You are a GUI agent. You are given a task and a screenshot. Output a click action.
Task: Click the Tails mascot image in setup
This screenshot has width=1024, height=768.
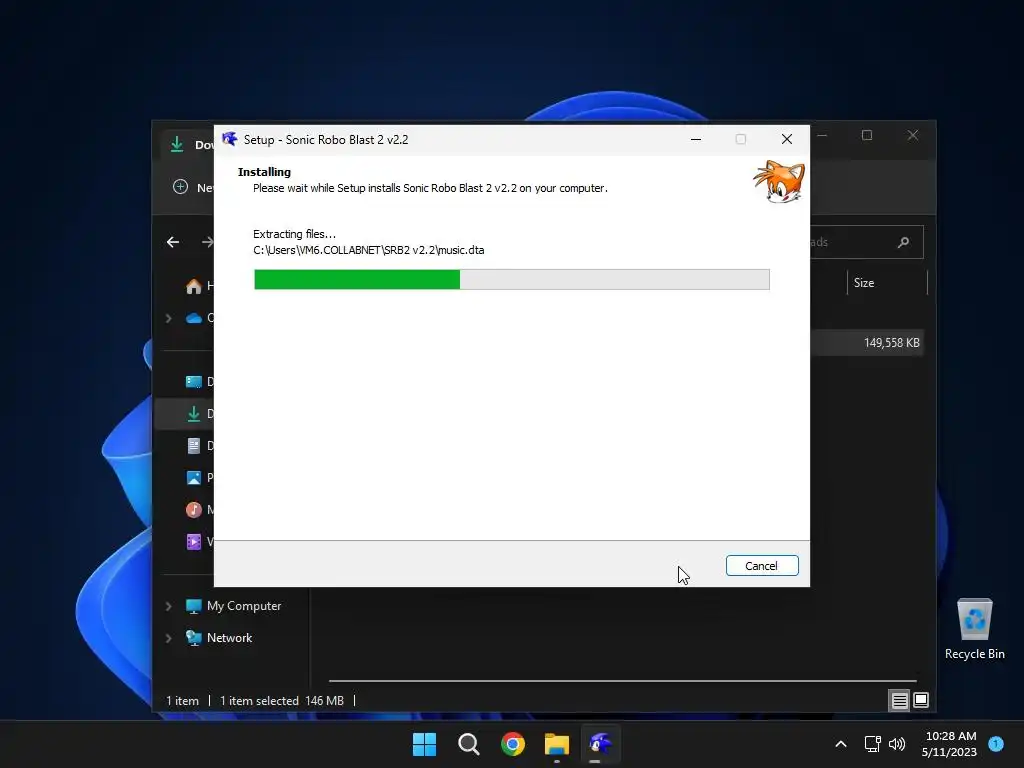click(778, 181)
